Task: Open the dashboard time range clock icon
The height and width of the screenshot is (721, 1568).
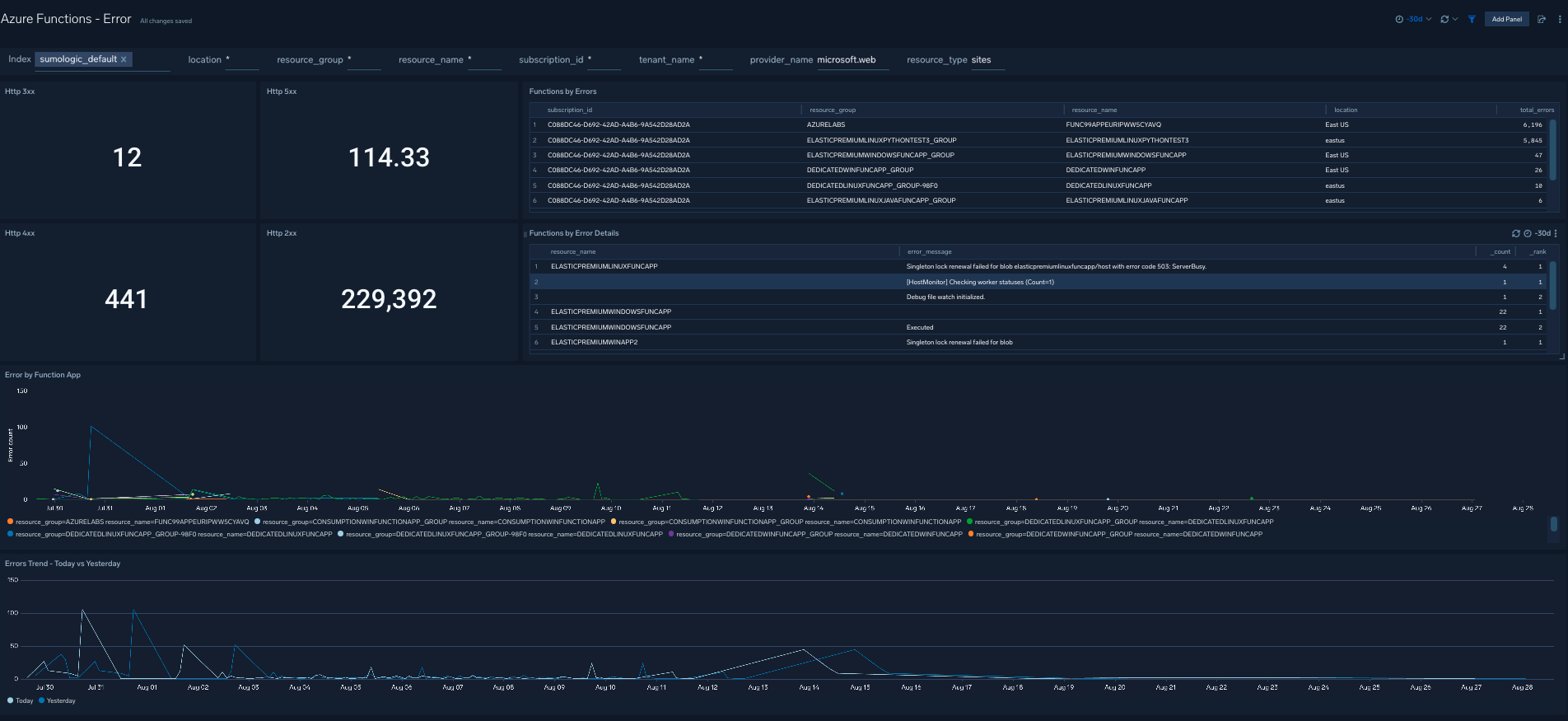Action: click(1399, 19)
